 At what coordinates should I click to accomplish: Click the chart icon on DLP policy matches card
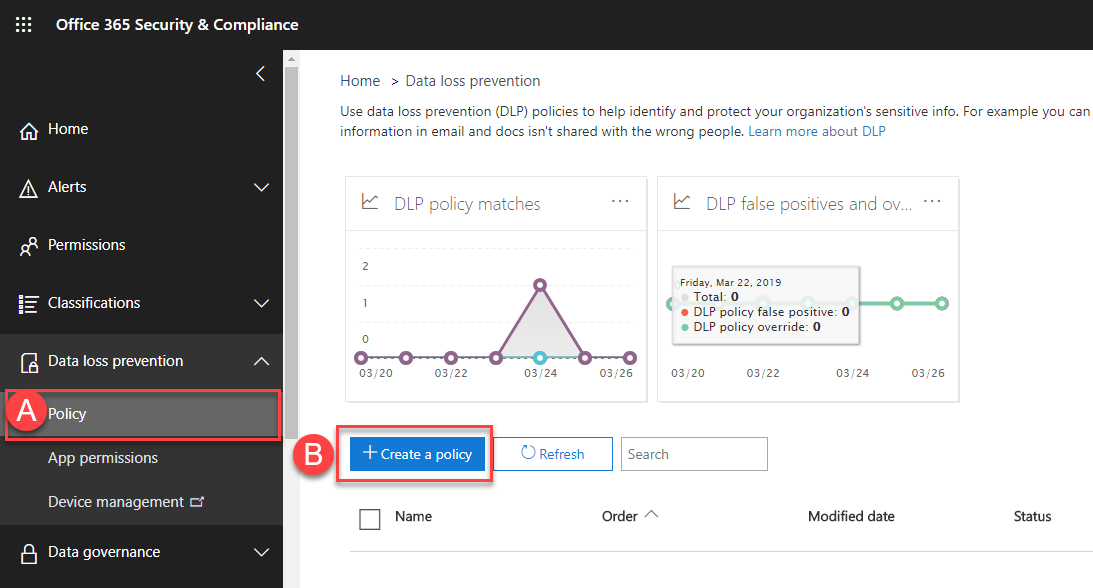click(370, 202)
